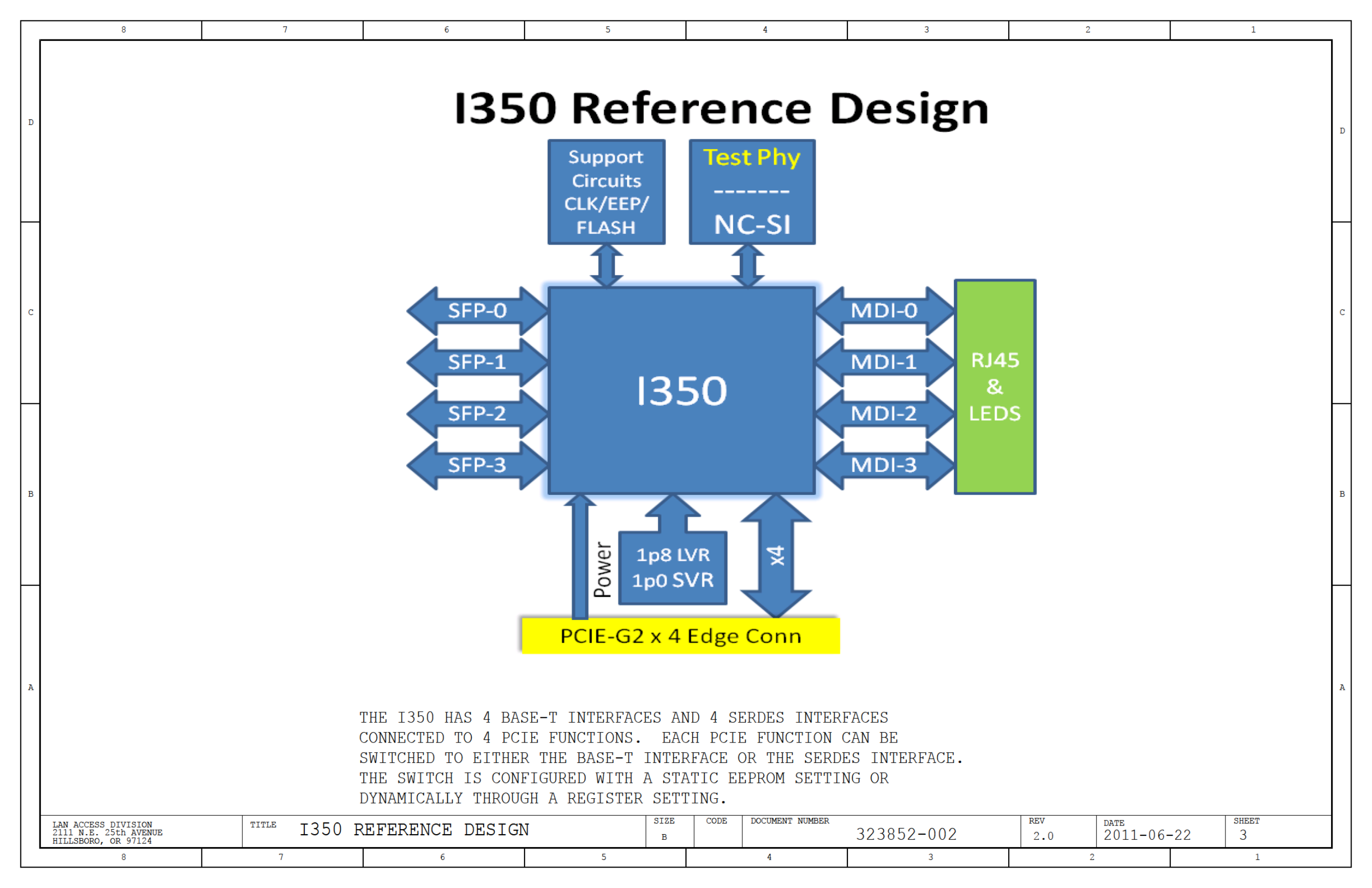Viewport: 1372px width, 888px height.
Task: Click the line starting 'THE SWITCH IS CONFIGURED'
Action: pyautogui.click(x=625, y=778)
